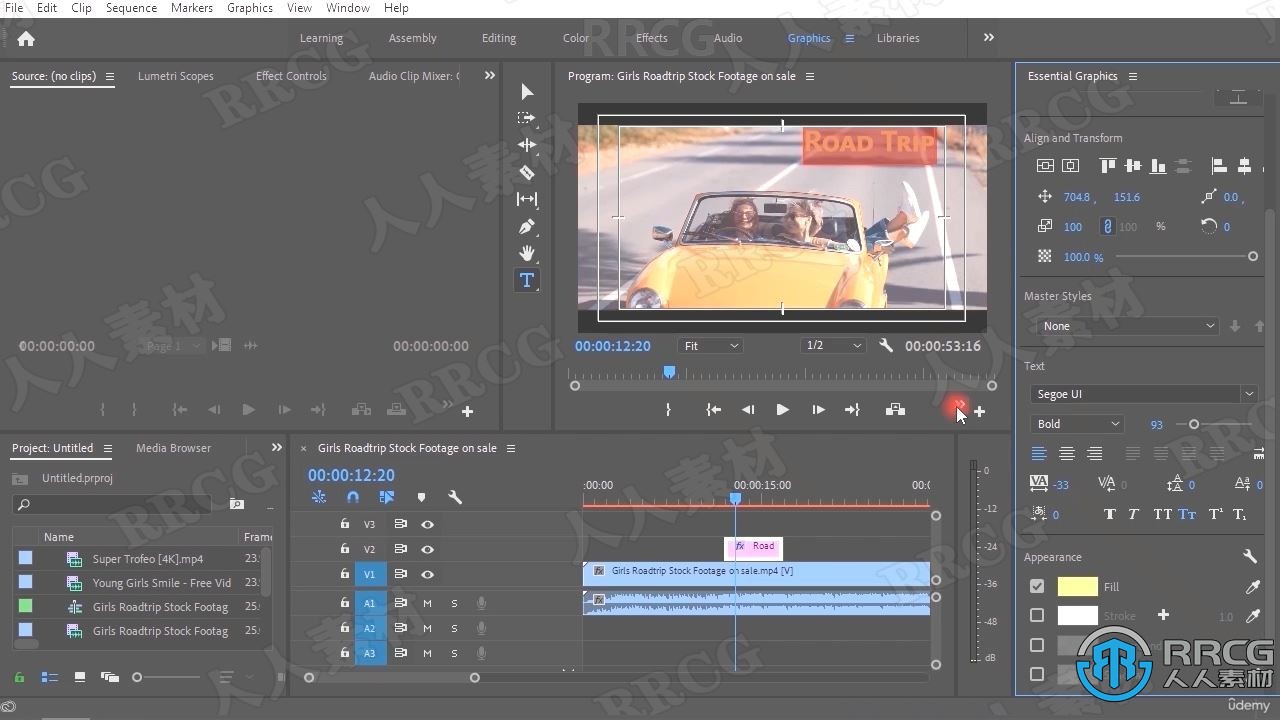Image resolution: width=1280 pixels, height=720 pixels.
Task: Enable the Stroke checkbox
Action: pos(1037,615)
